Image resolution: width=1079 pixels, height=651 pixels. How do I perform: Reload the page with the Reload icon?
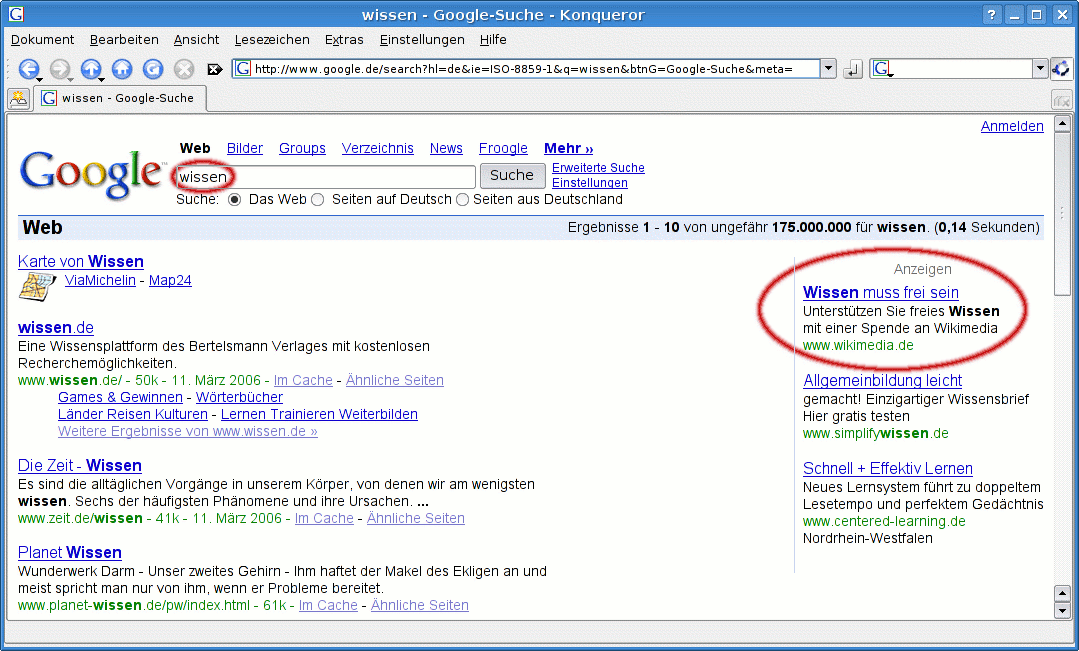click(x=153, y=69)
